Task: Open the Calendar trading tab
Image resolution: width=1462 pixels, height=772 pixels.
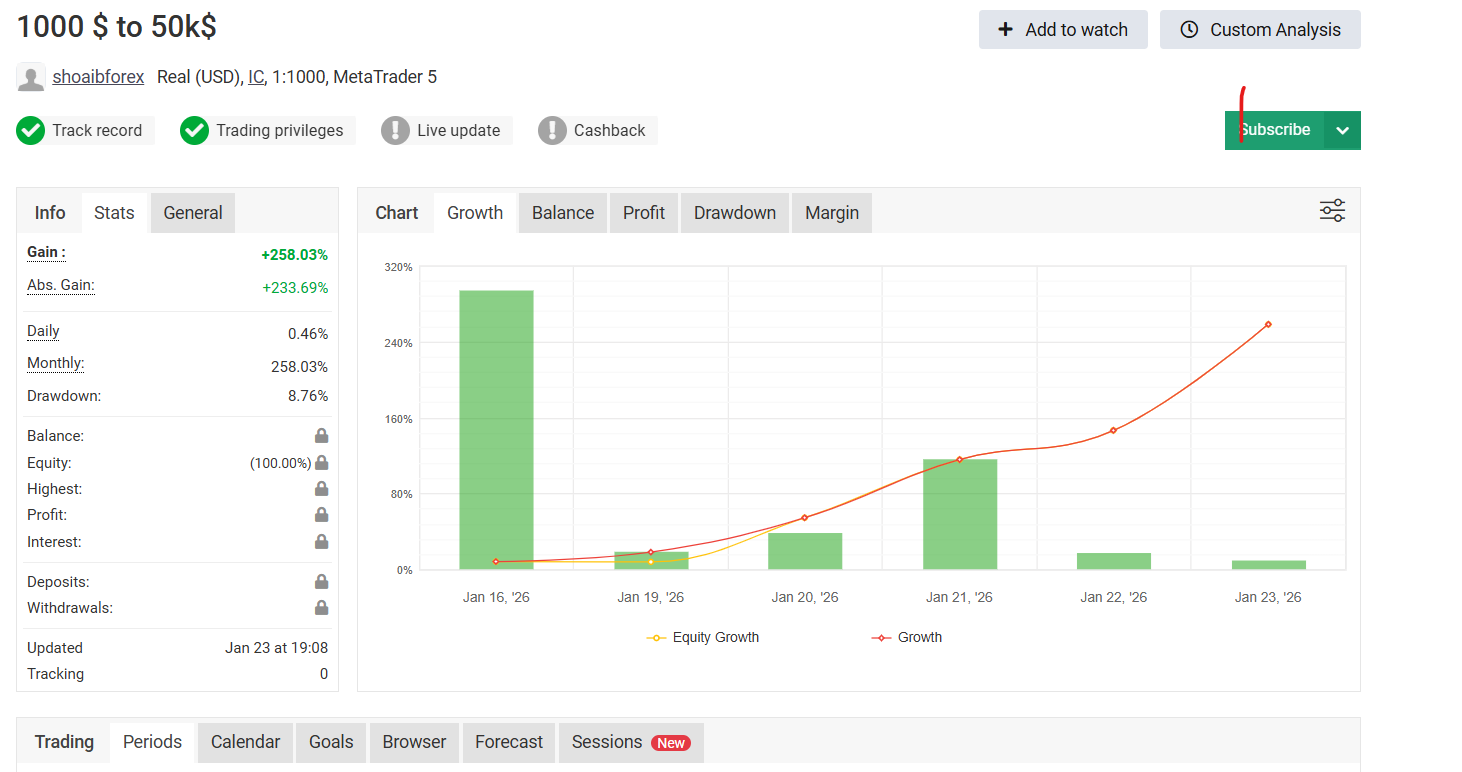Action: [245, 742]
